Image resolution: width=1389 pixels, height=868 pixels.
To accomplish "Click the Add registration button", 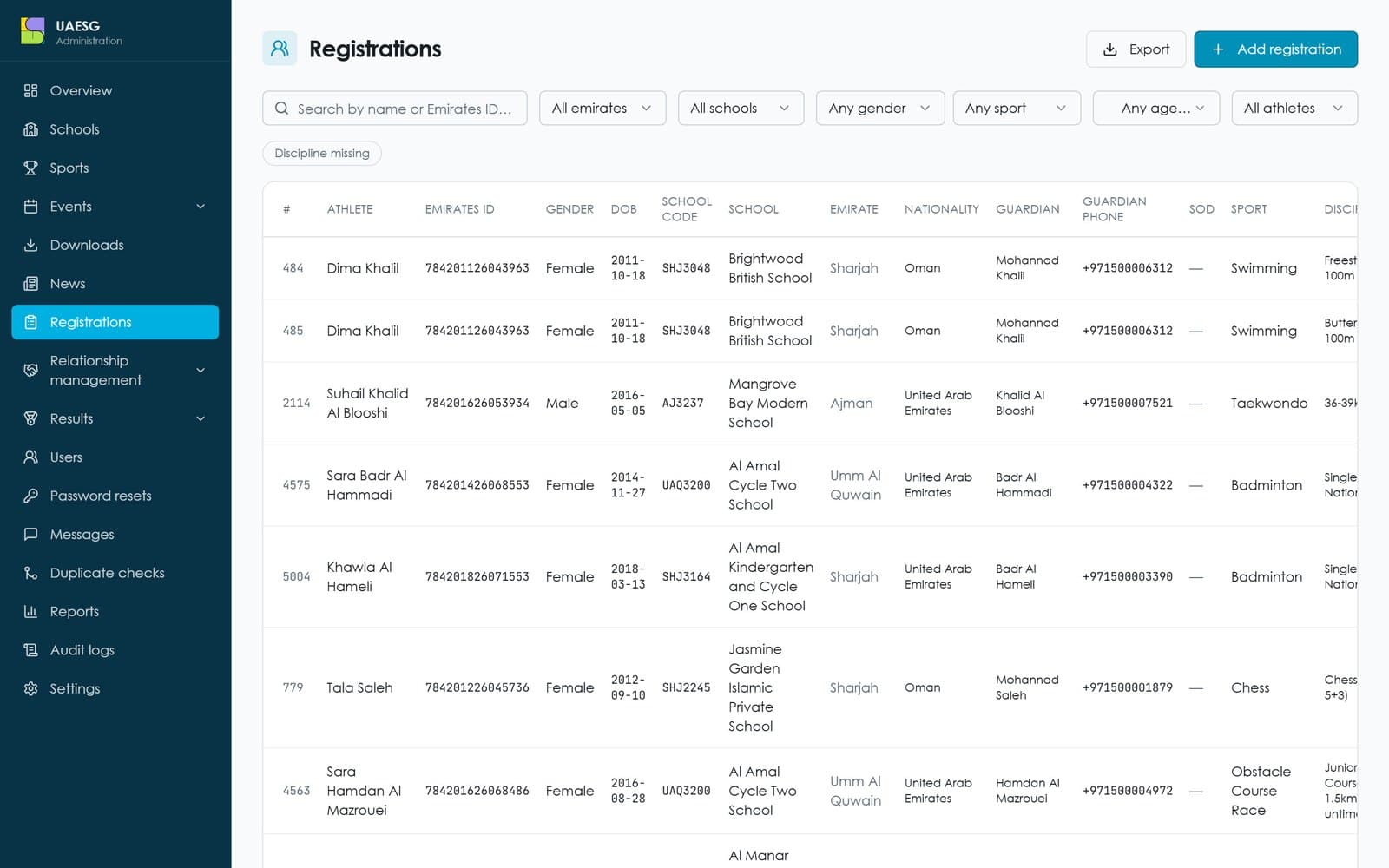I will [1275, 49].
